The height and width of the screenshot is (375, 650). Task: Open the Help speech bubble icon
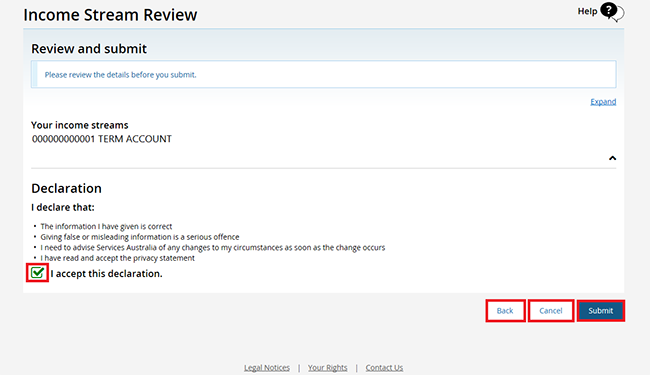(x=612, y=12)
